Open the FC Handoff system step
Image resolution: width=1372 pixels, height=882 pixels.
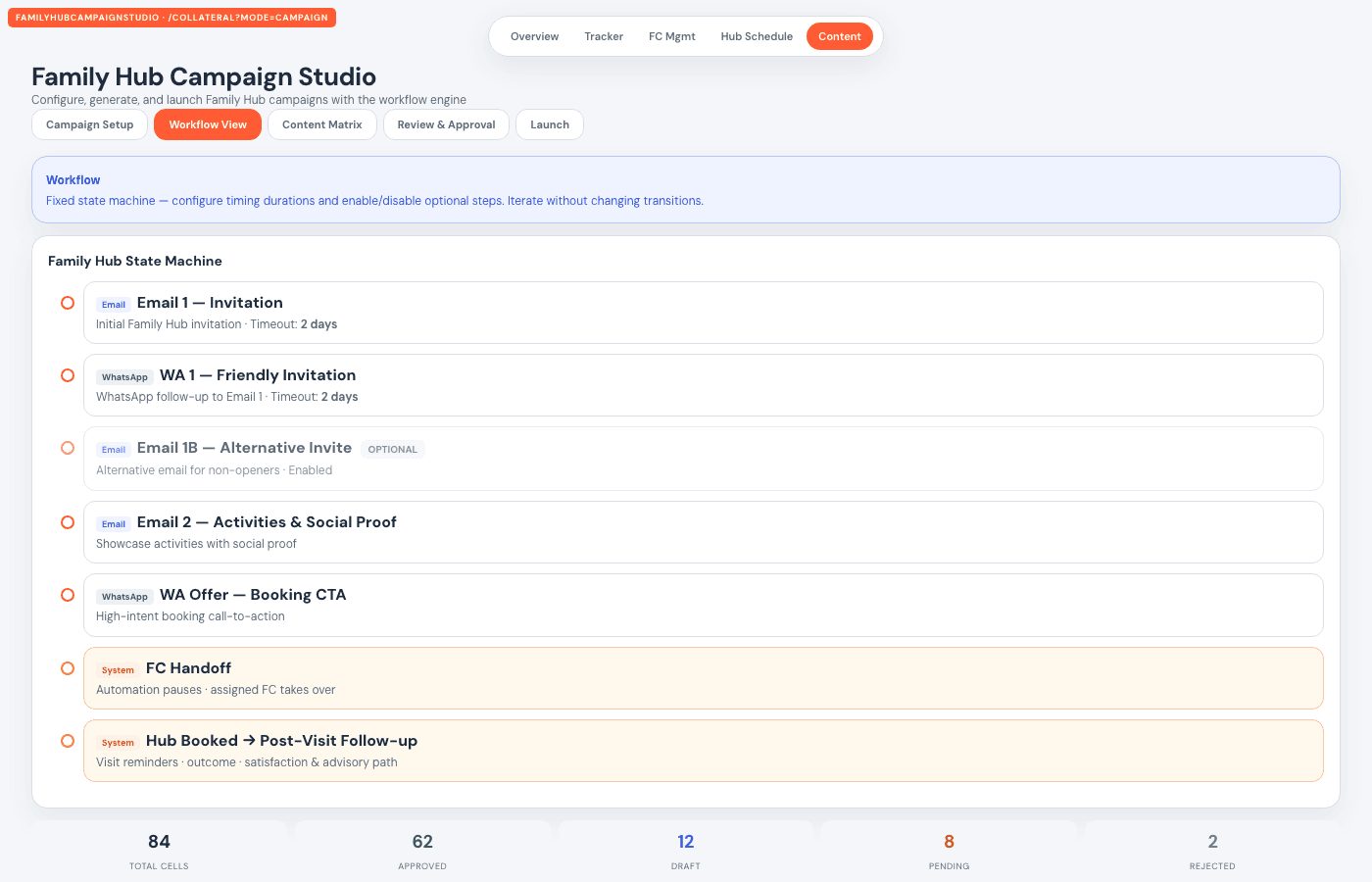(704, 678)
